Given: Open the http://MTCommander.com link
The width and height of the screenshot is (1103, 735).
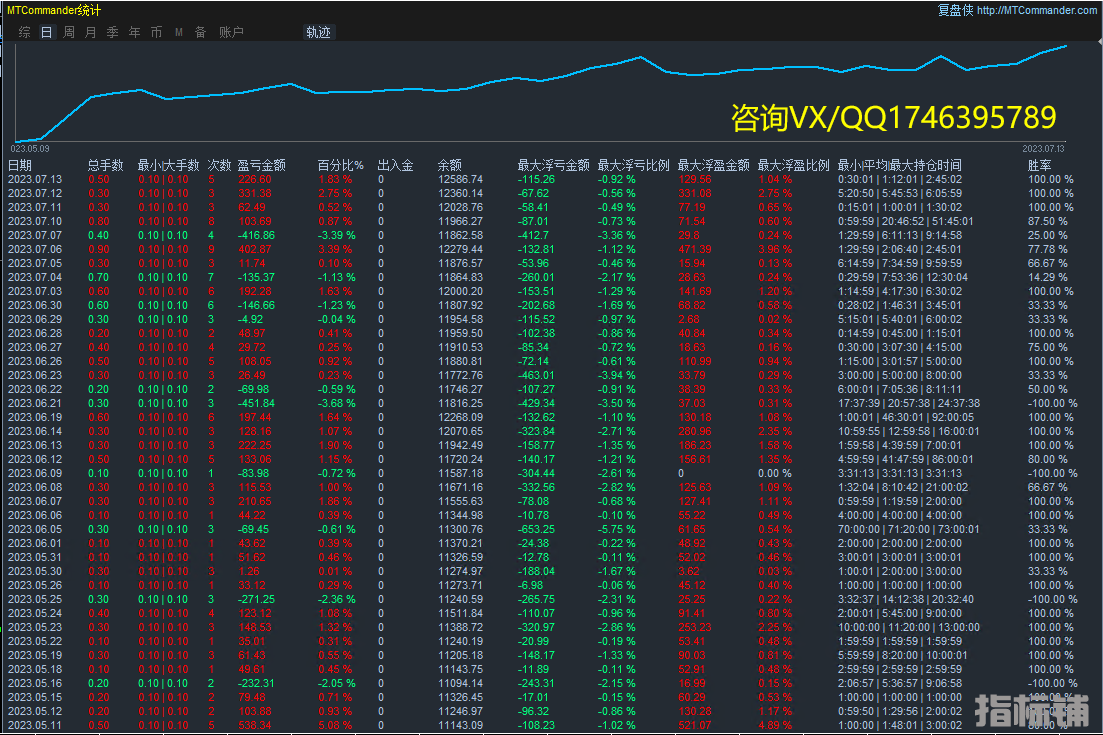Looking at the screenshot, I should pyautogui.click(x=1036, y=10).
